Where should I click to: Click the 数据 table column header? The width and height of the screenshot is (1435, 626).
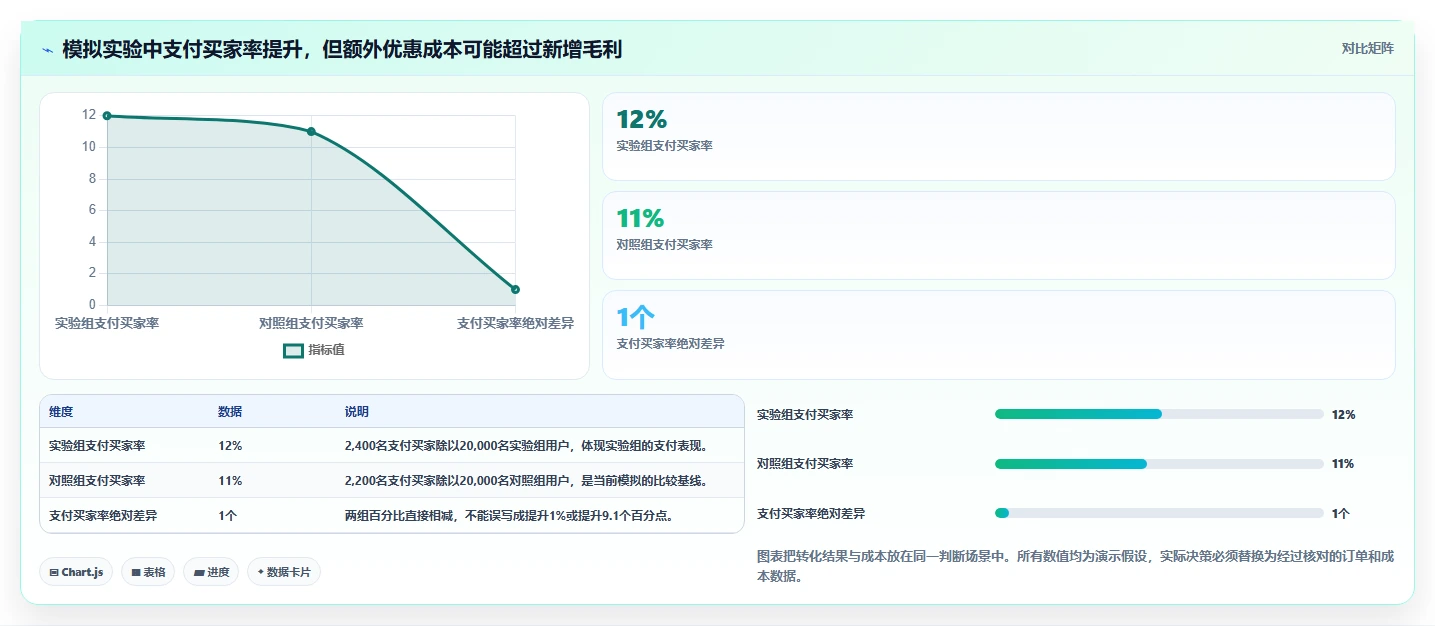230,412
